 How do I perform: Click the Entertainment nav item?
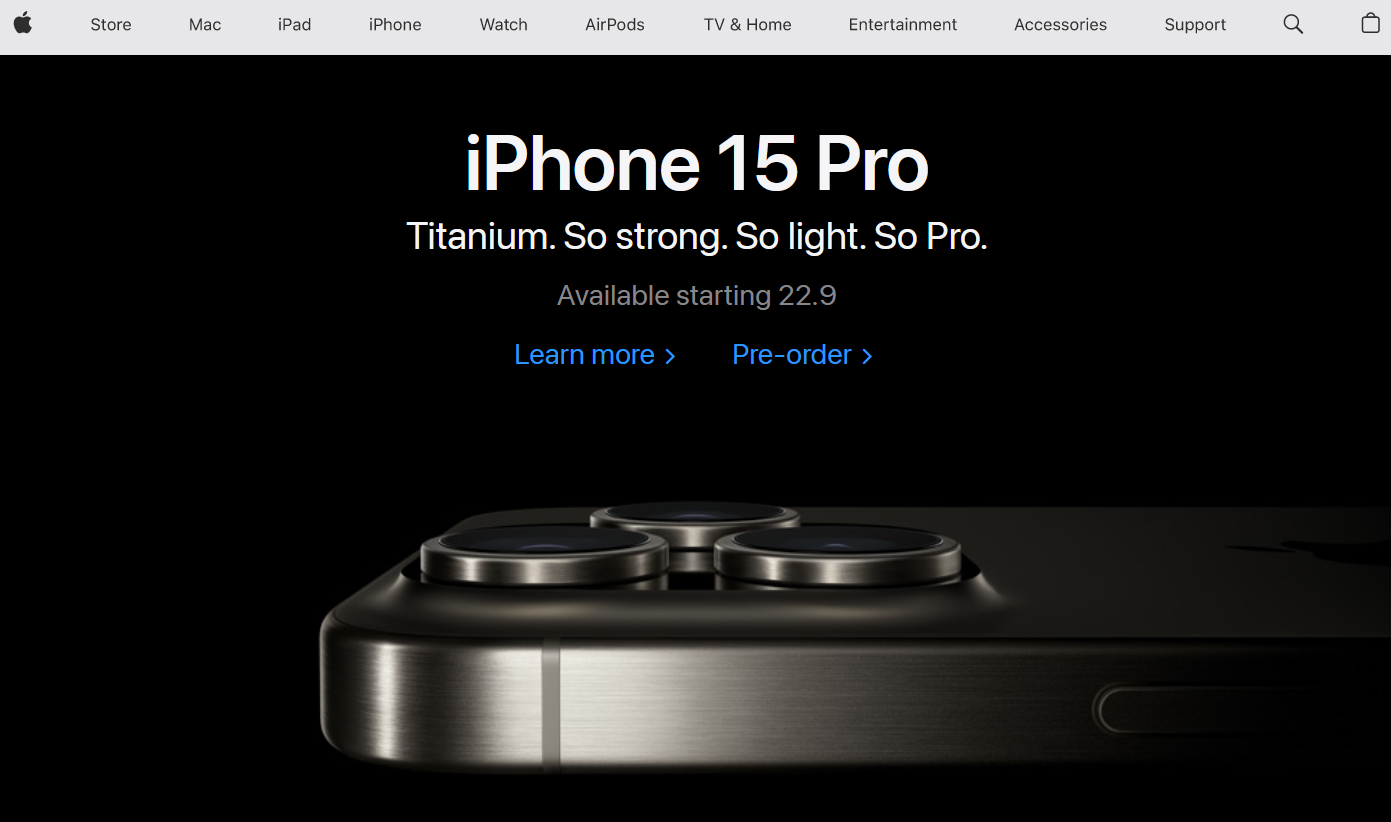pyautogui.click(x=903, y=24)
